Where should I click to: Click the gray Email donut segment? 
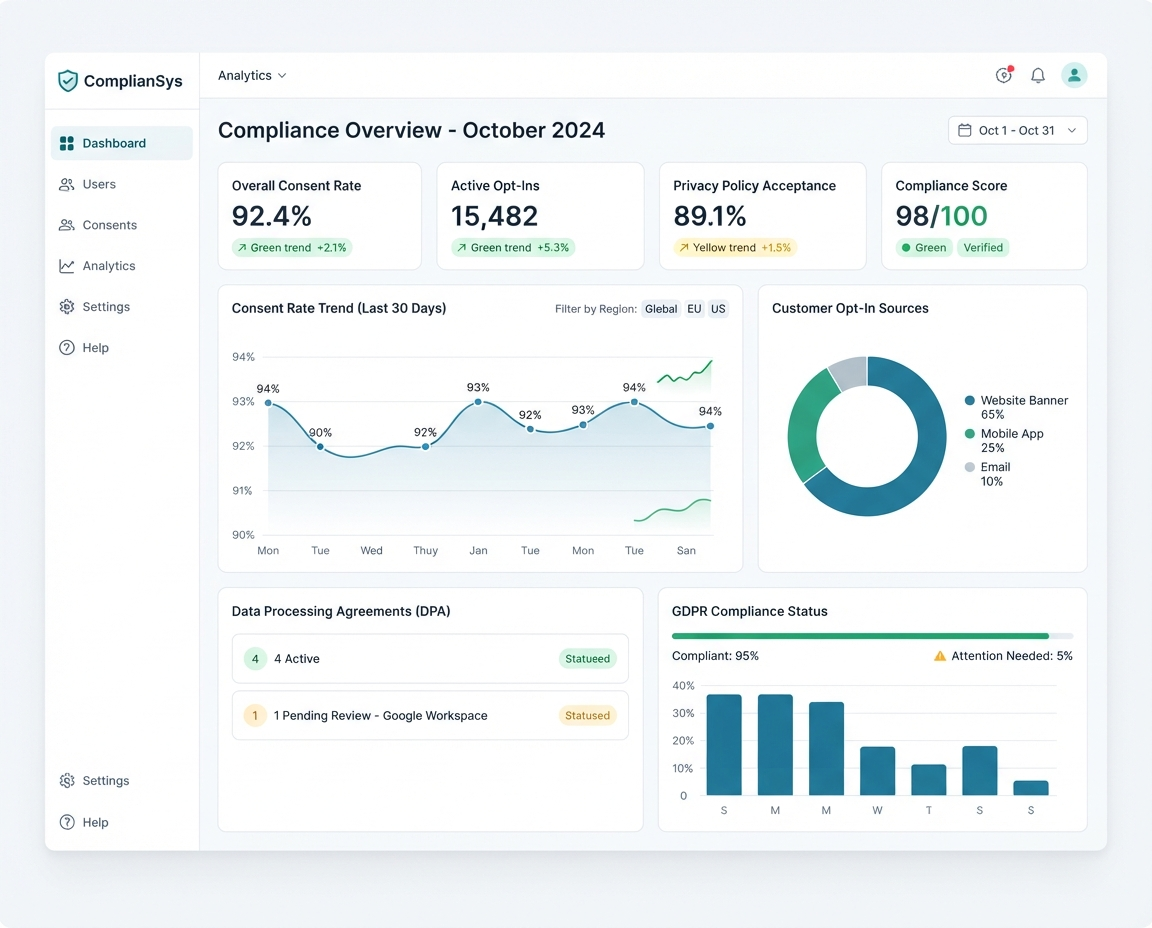point(851,372)
